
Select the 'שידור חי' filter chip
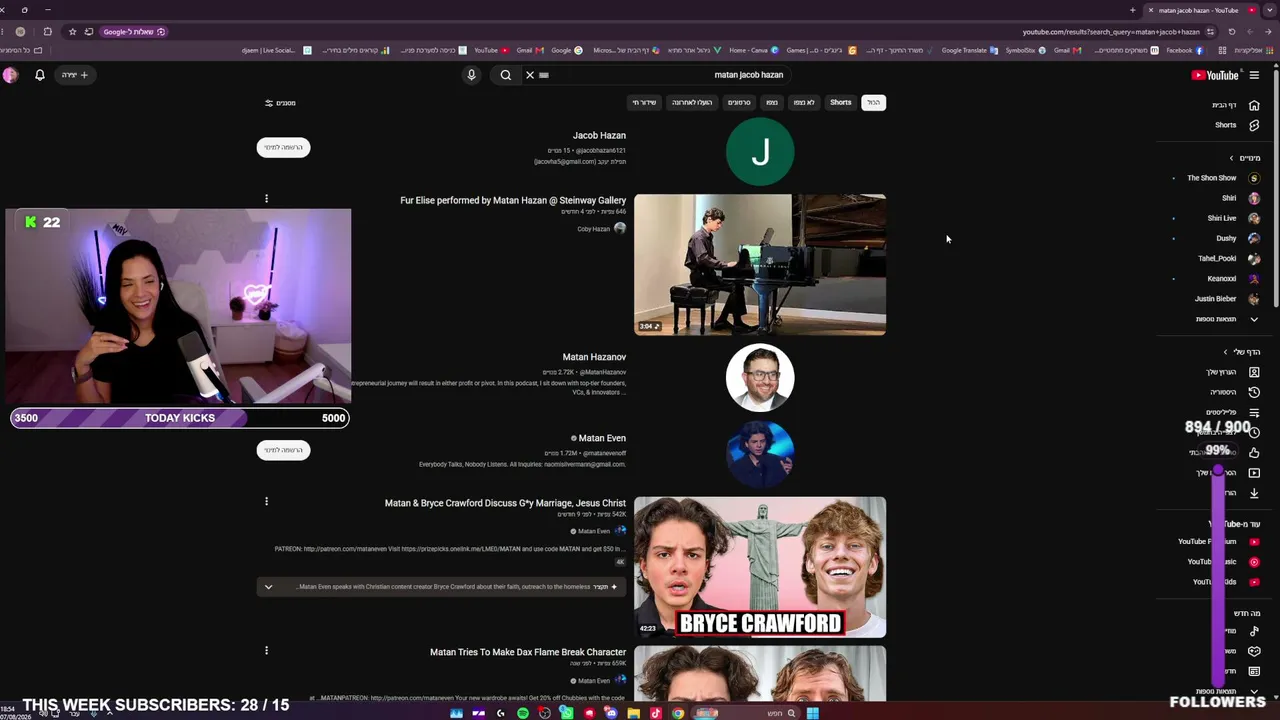click(x=644, y=102)
